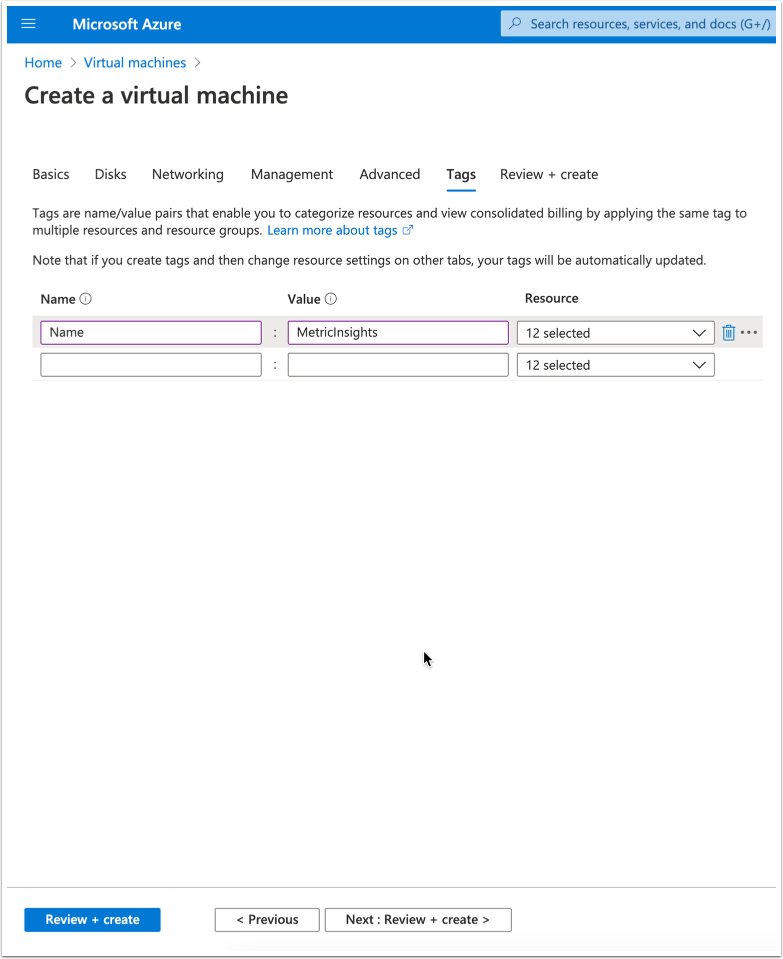This screenshot has height=959, width=783.
Task: Open more options ellipsis for tag row
Action: [749, 333]
